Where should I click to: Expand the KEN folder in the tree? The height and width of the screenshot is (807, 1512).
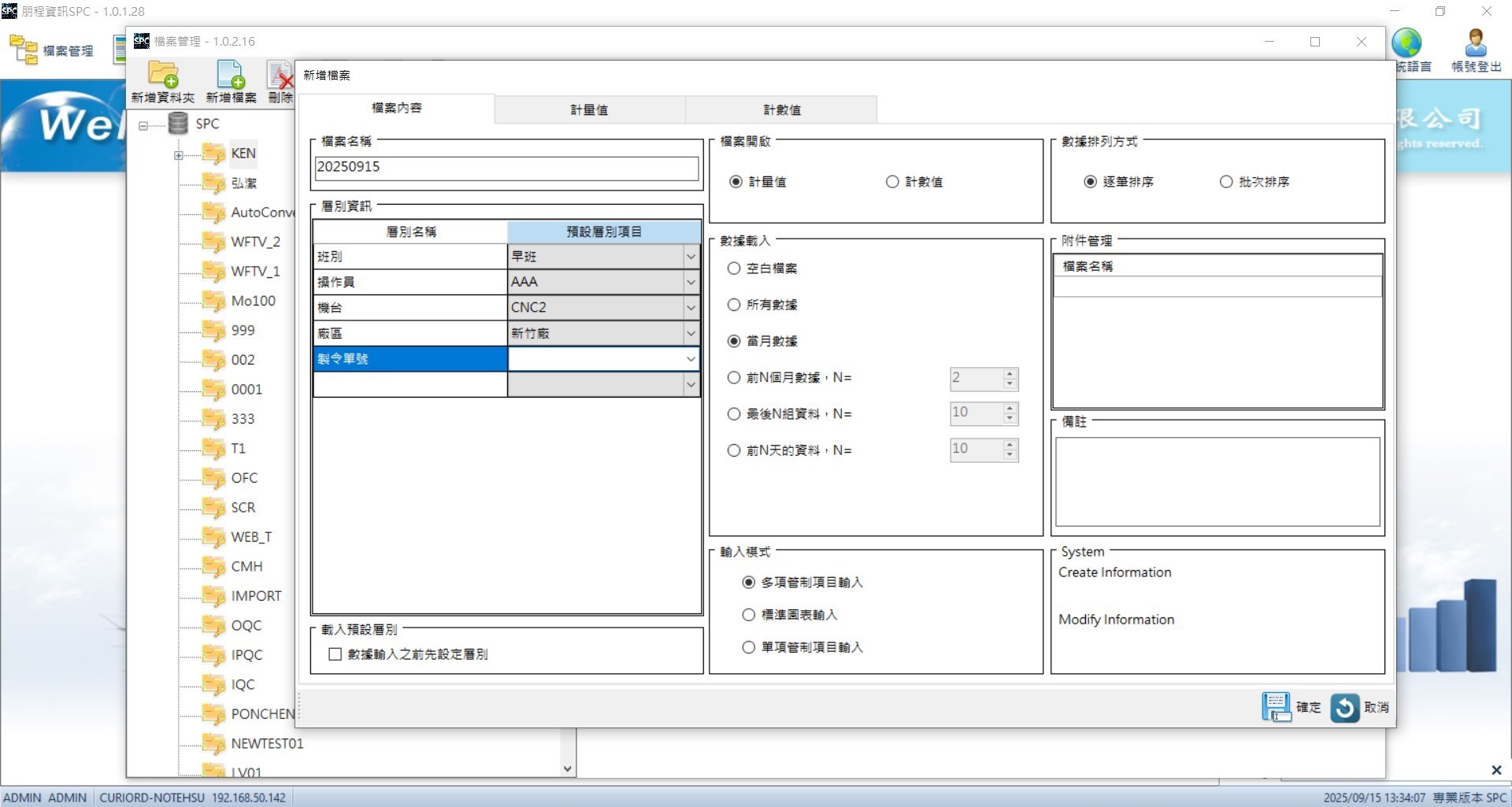pyautogui.click(x=177, y=155)
